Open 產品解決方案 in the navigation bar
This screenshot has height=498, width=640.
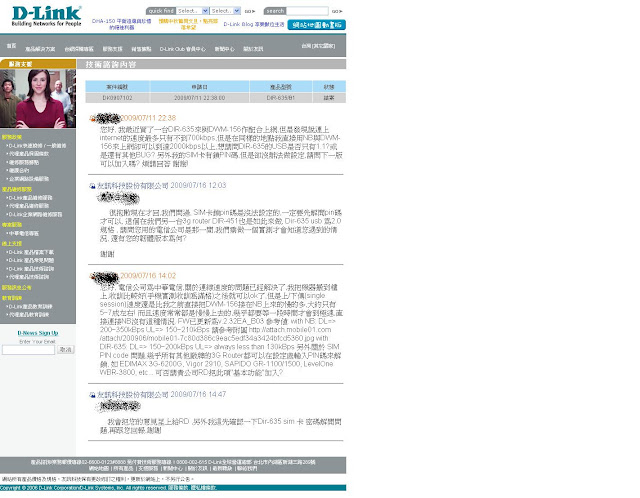[40, 49]
